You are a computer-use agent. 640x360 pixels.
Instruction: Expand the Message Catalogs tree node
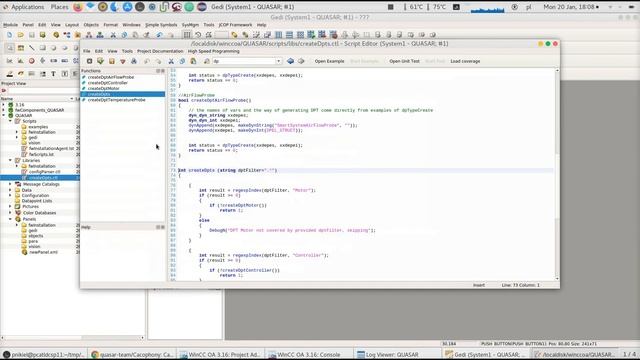(11, 184)
